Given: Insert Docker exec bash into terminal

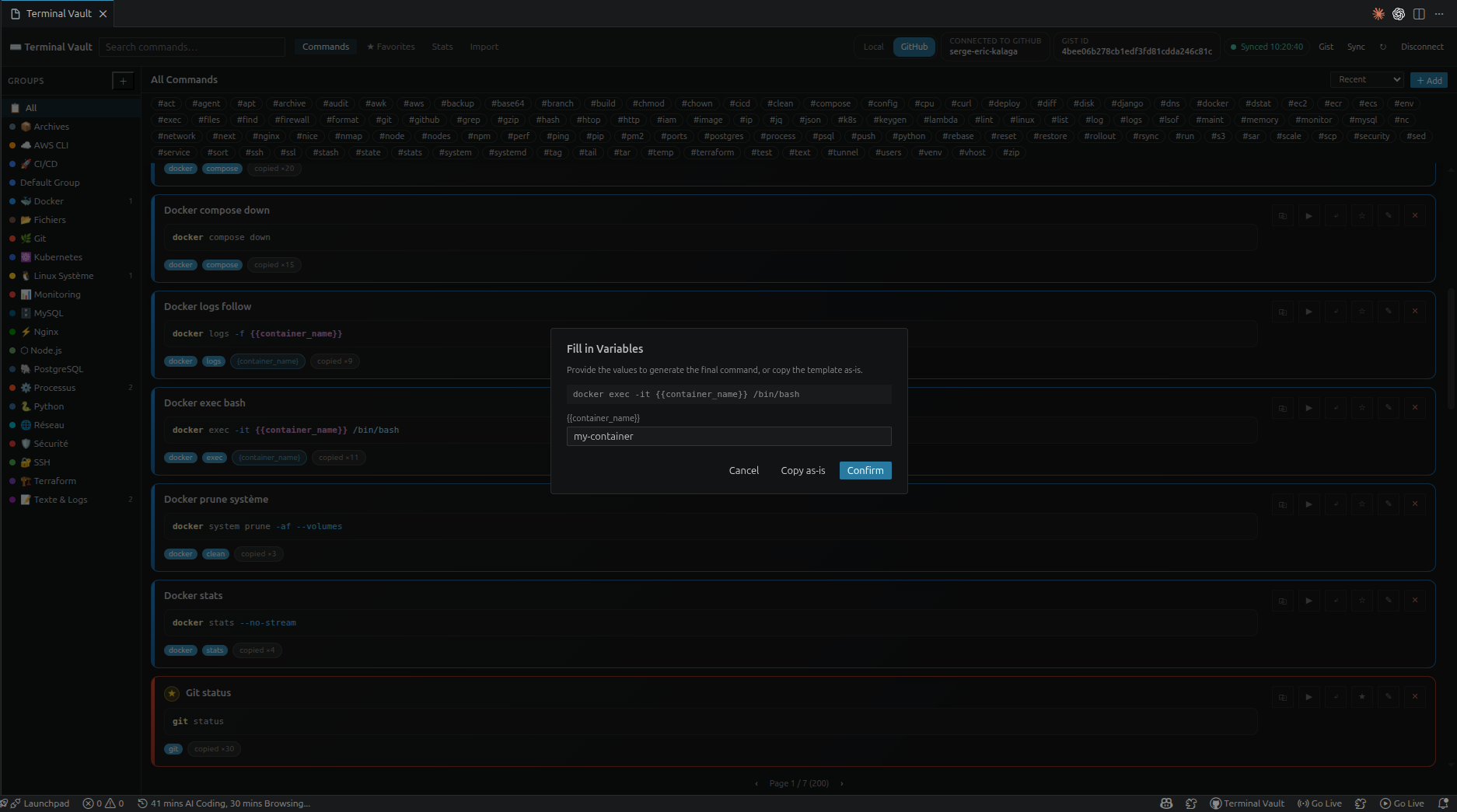Looking at the screenshot, I should (x=1335, y=408).
